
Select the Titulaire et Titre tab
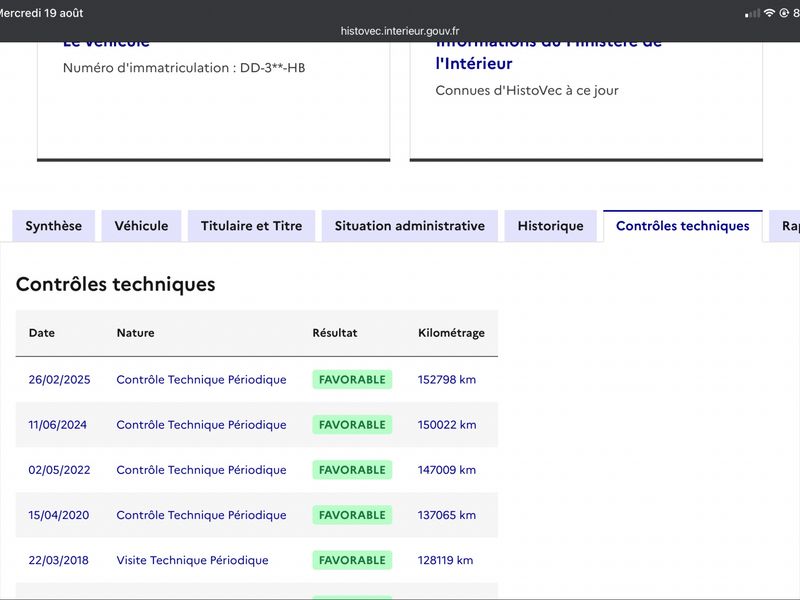[252, 226]
